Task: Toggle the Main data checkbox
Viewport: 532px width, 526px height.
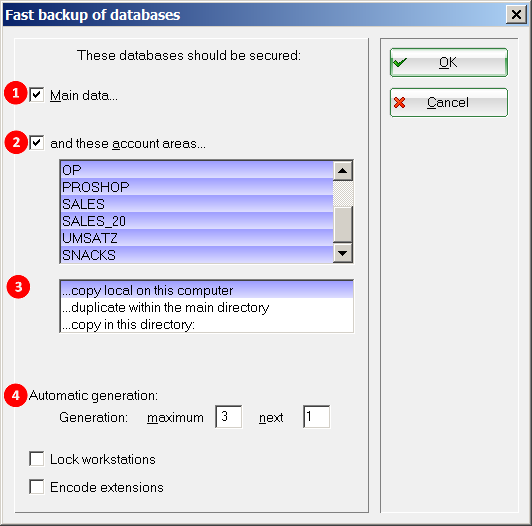Action: (x=36, y=95)
